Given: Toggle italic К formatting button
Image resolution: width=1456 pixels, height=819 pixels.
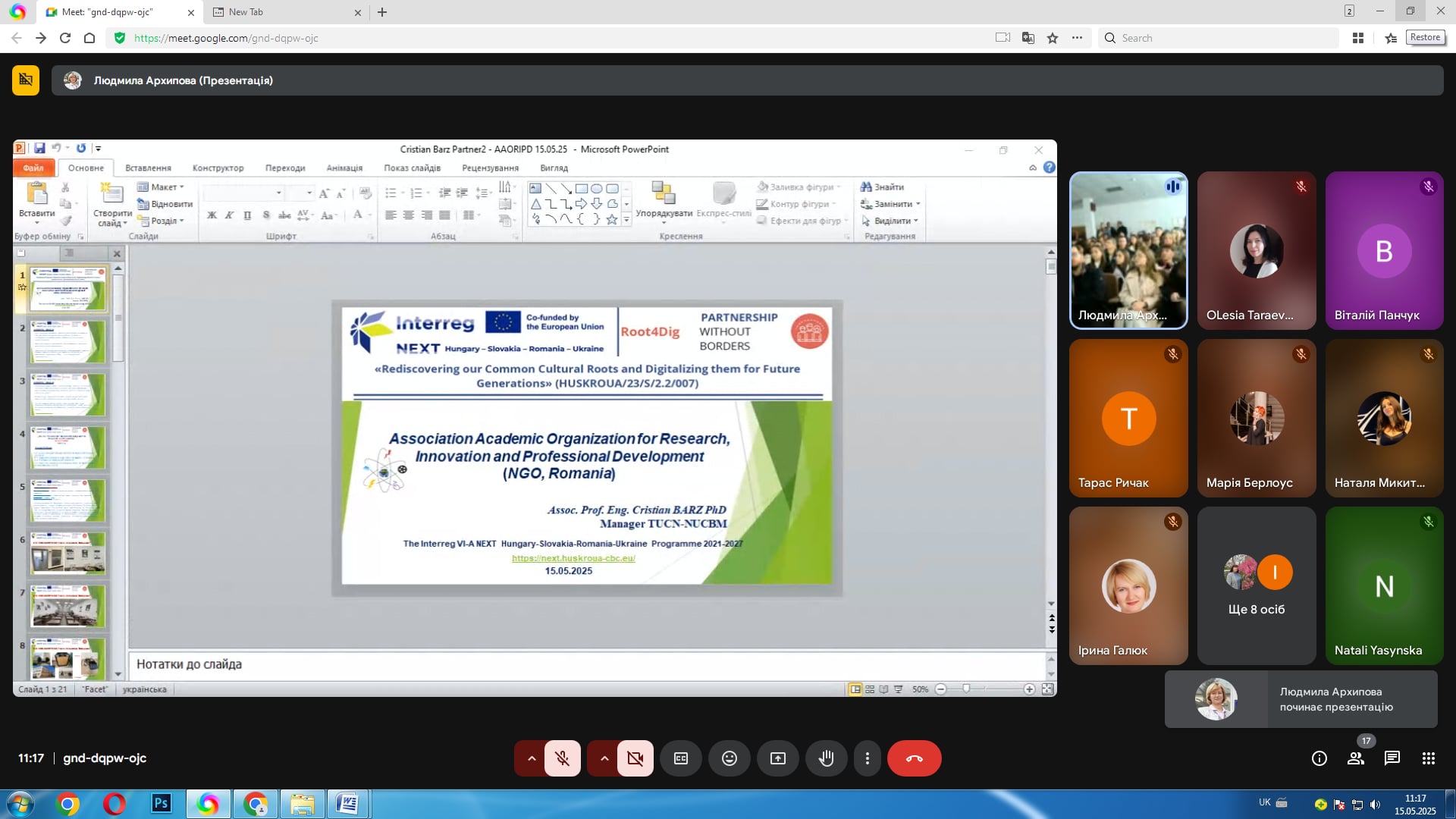Looking at the screenshot, I should [x=229, y=215].
